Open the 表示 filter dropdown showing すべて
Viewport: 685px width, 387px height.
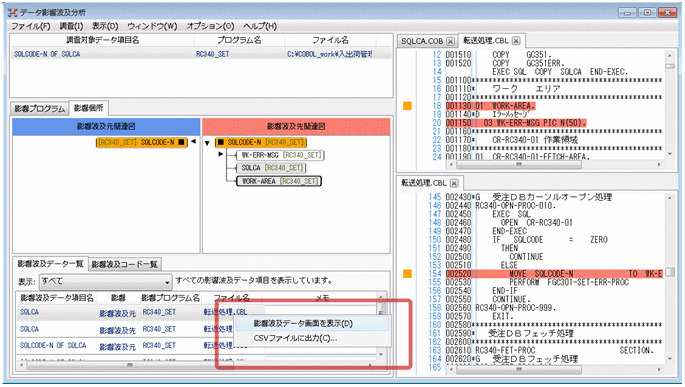(105, 282)
